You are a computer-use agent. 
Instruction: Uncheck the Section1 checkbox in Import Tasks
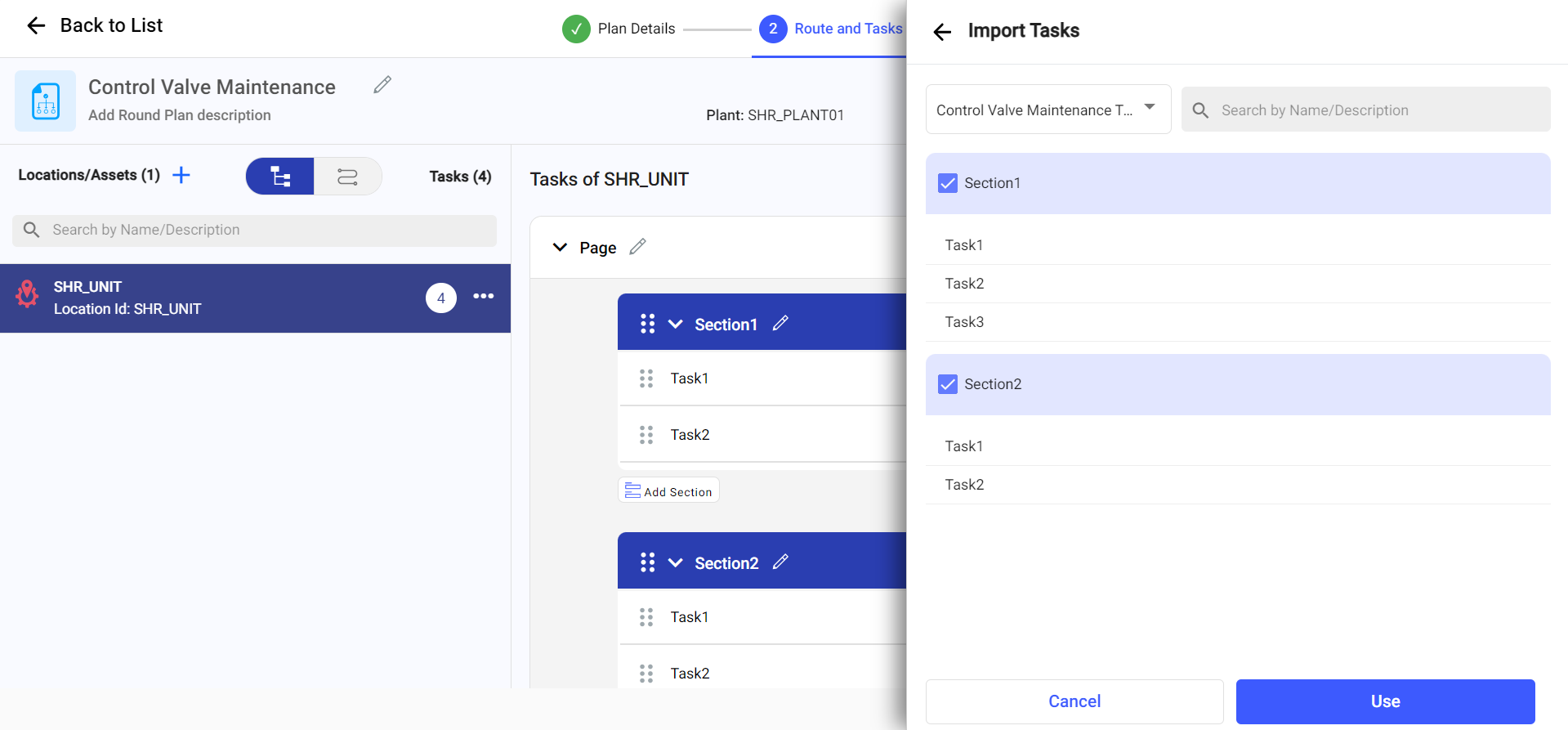click(948, 183)
